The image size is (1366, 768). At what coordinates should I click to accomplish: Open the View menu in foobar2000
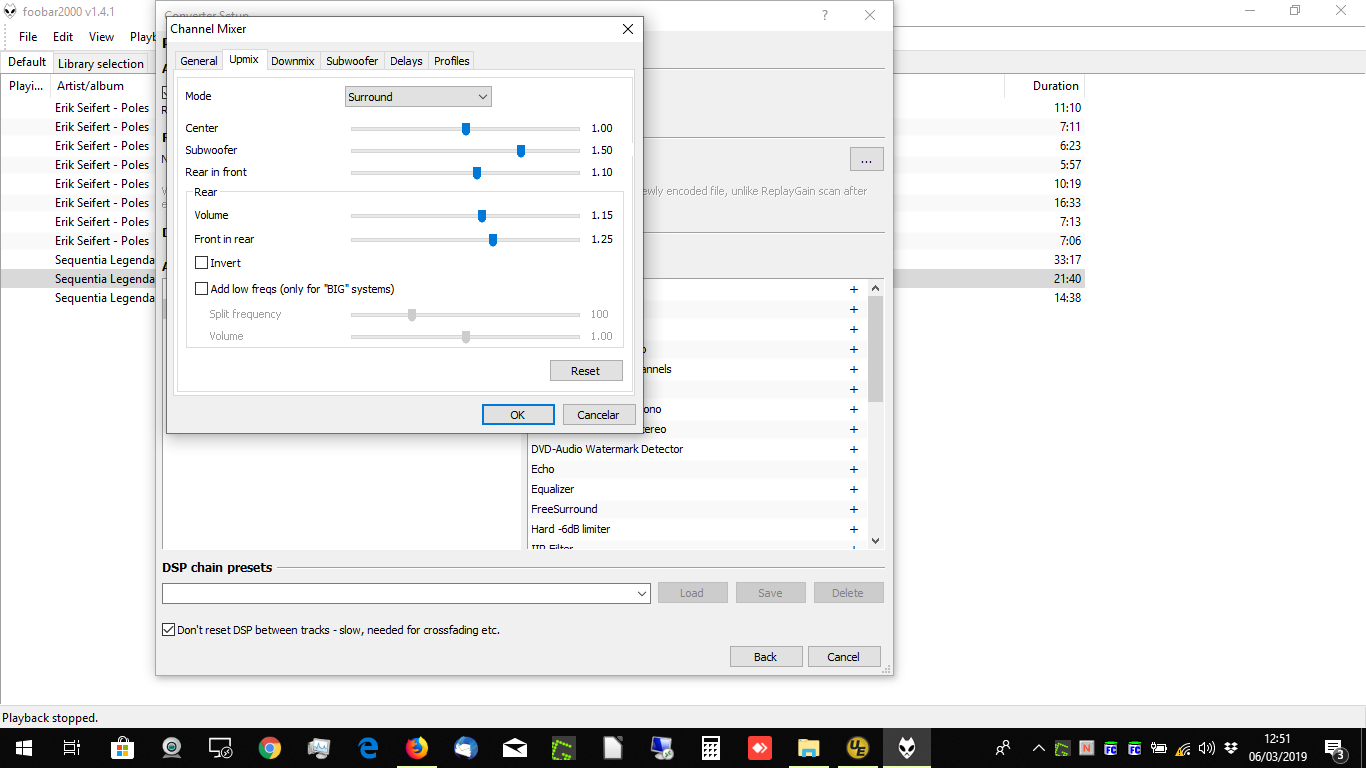pos(101,37)
